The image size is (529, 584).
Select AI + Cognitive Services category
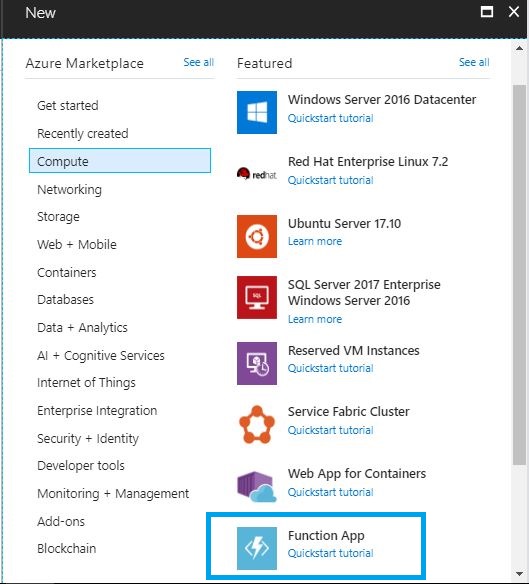(101, 355)
